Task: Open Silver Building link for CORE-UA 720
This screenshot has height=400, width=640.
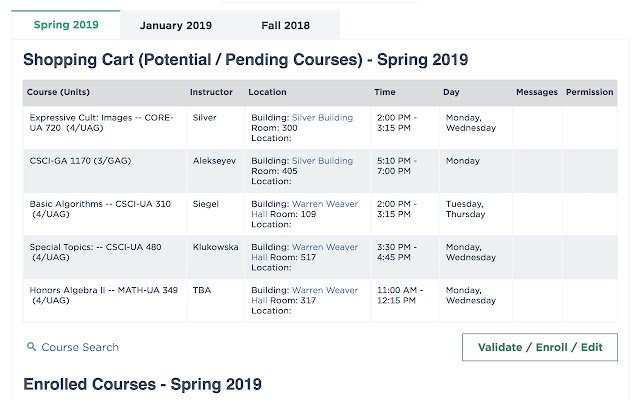Action: [x=322, y=118]
